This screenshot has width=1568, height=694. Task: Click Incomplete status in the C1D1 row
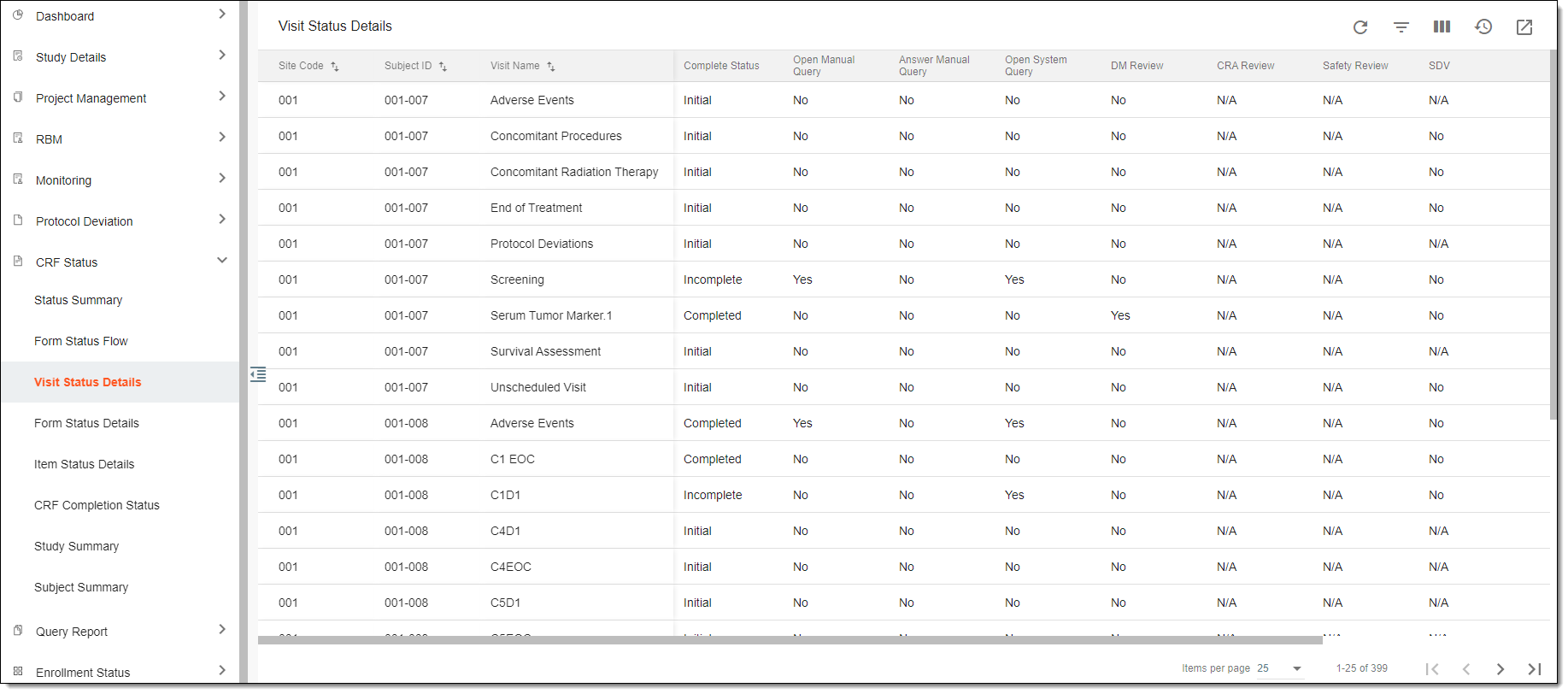(x=713, y=495)
